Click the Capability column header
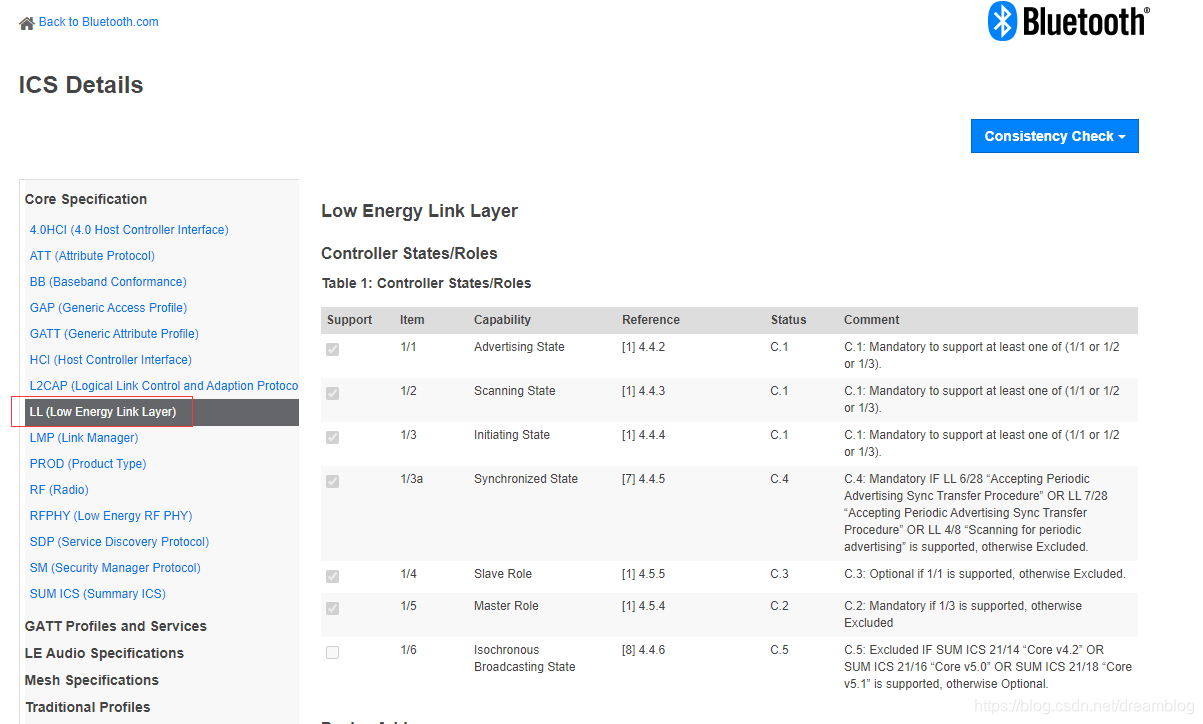 click(502, 320)
